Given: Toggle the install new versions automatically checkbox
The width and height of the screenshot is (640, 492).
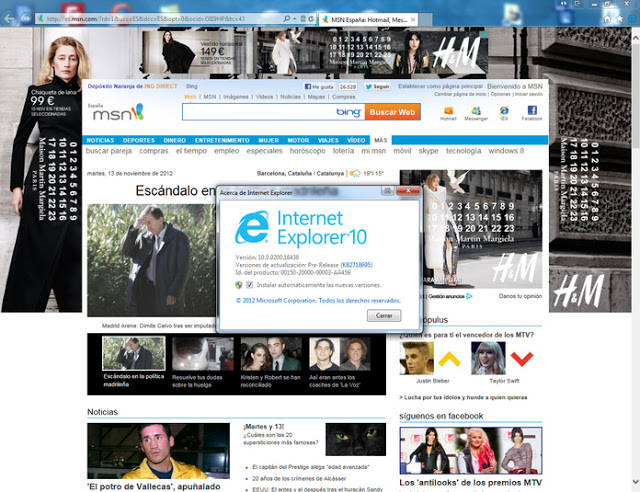Looking at the screenshot, I should pos(250,285).
